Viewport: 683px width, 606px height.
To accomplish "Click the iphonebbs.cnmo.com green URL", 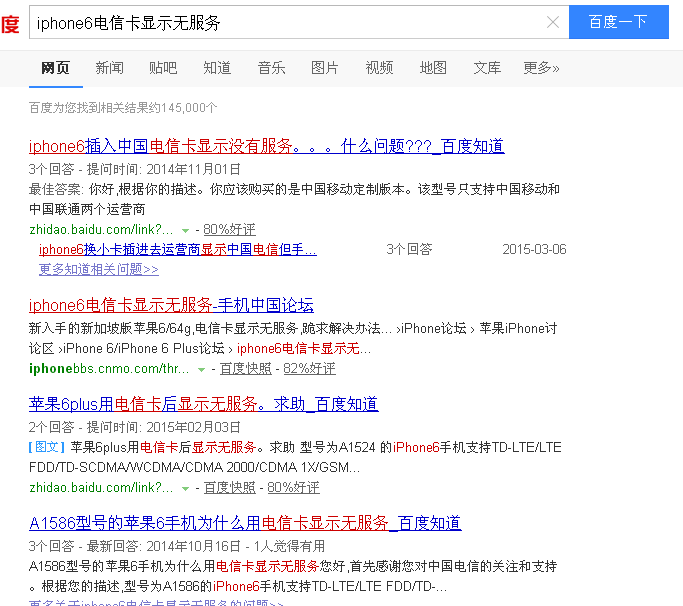I will (x=109, y=369).
